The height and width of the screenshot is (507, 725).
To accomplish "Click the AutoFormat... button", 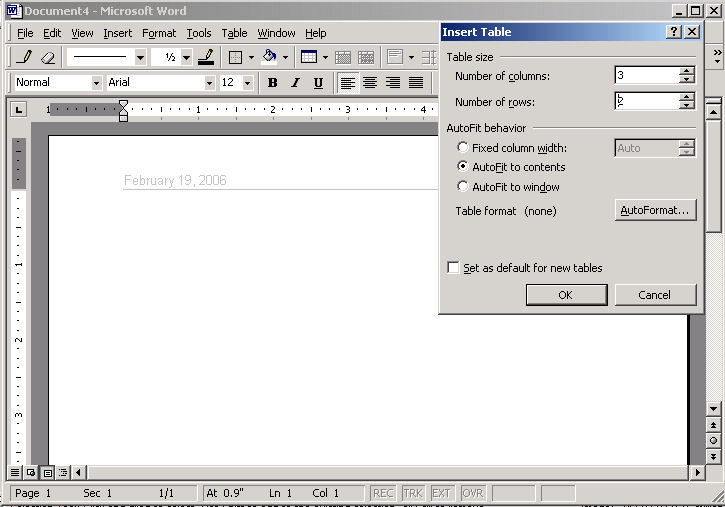I will (x=655, y=211).
